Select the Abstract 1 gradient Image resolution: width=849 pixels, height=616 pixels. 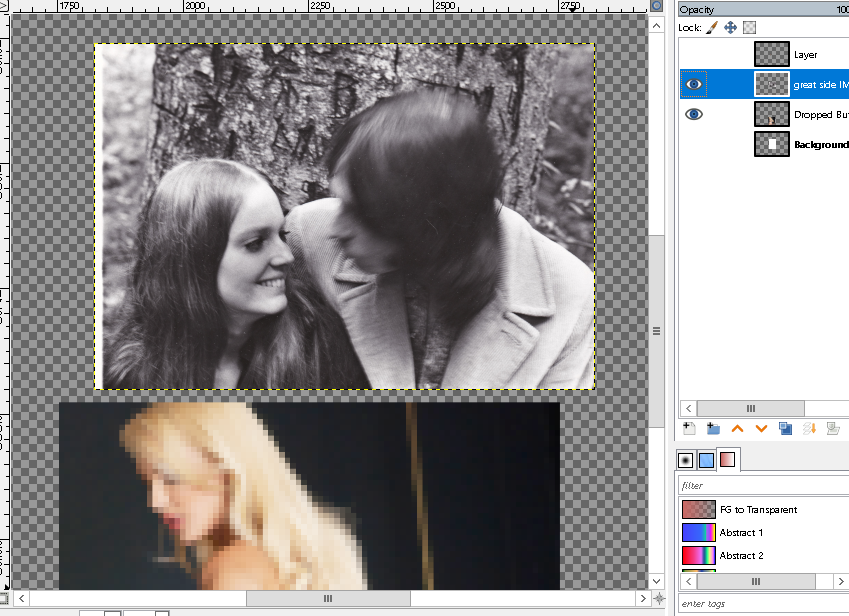741,533
